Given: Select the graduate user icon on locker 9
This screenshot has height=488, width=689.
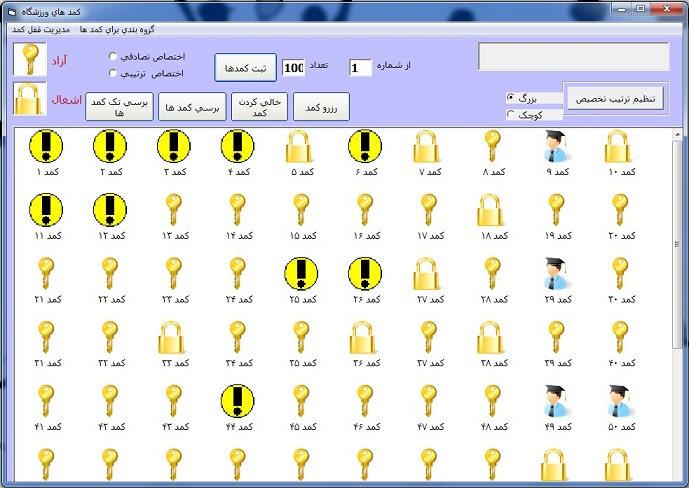Looking at the screenshot, I should click(x=556, y=146).
